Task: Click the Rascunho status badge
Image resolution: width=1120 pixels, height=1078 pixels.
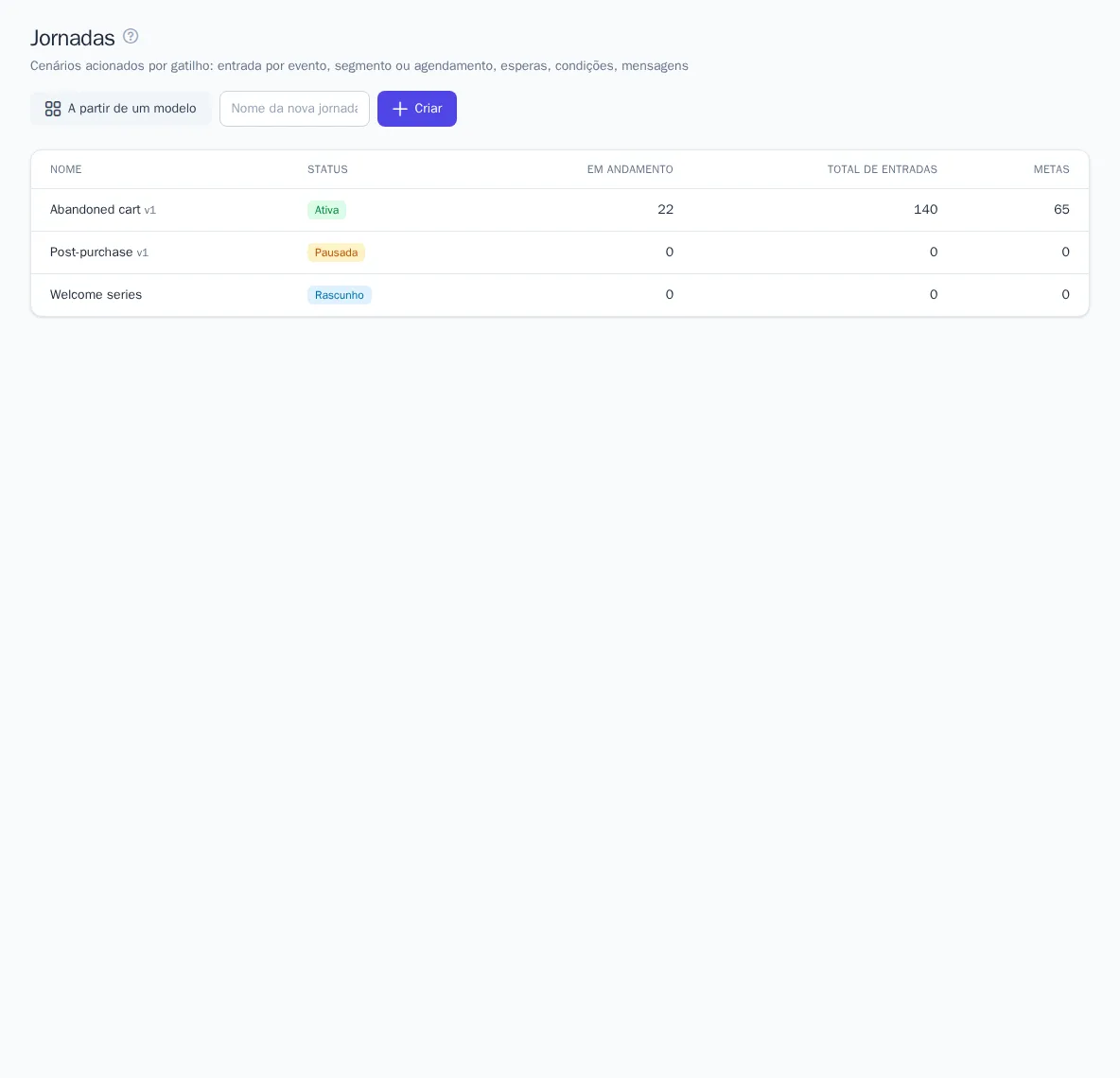Action: (340, 295)
